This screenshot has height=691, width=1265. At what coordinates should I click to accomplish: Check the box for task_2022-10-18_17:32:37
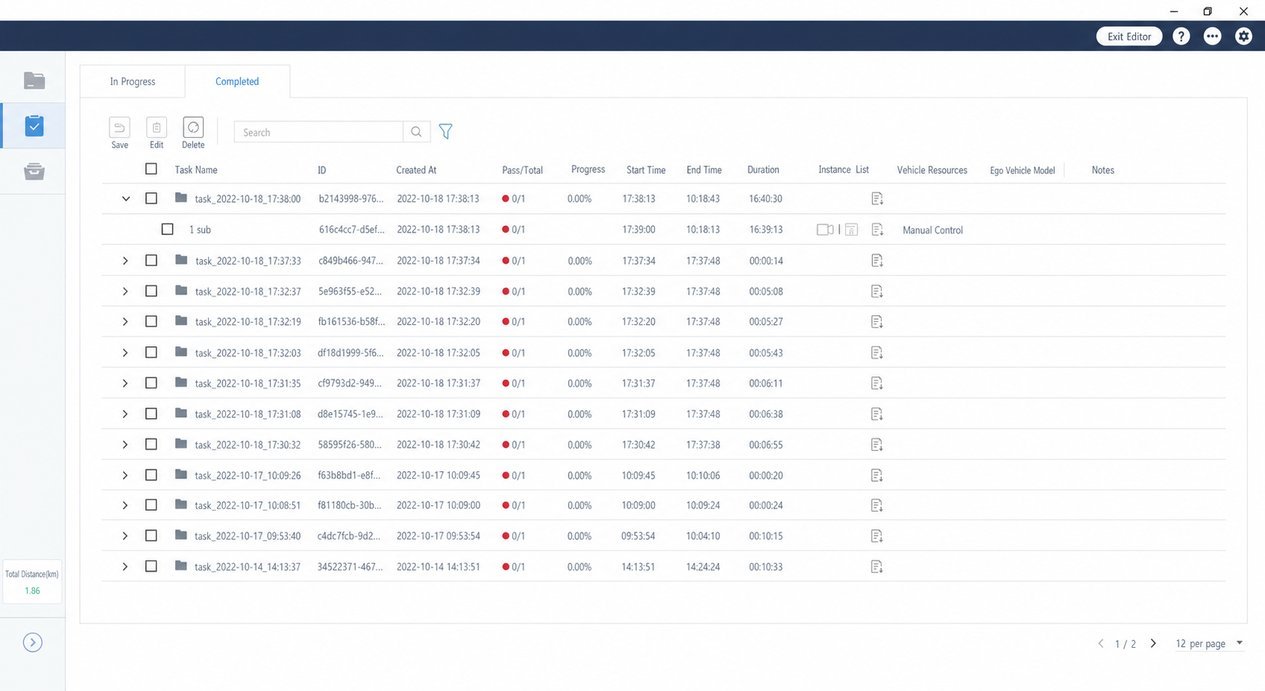(x=151, y=291)
